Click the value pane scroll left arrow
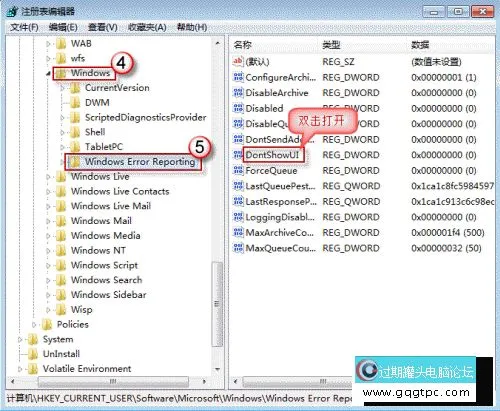 (x=236, y=381)
